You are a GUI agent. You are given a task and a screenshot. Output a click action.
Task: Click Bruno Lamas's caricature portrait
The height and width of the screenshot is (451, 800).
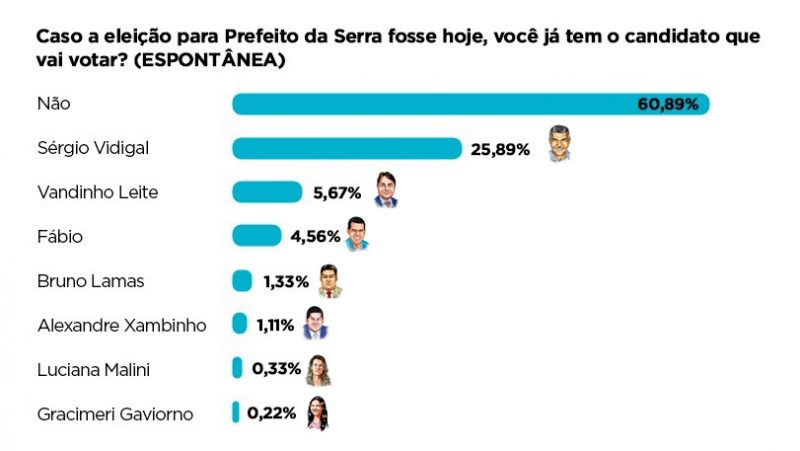(330, 281)
